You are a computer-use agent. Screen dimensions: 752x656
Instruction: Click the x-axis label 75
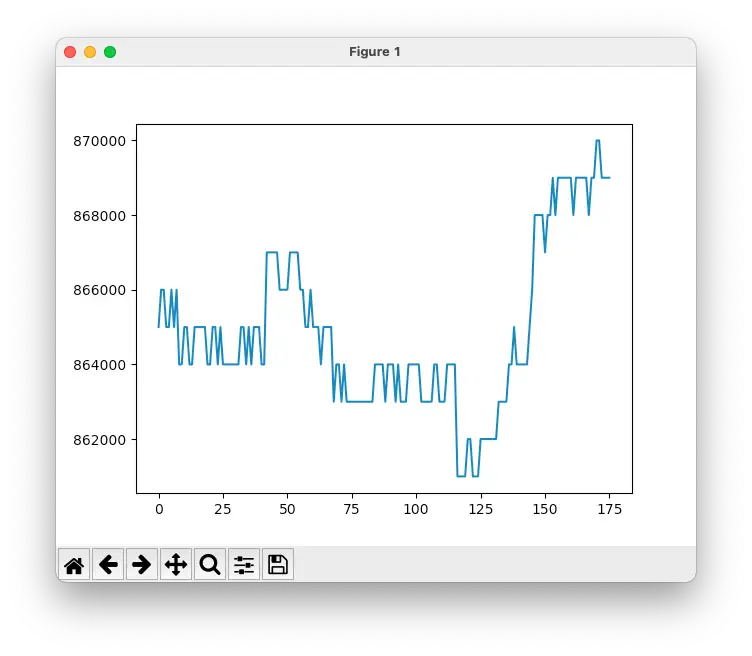click(352, 509)
